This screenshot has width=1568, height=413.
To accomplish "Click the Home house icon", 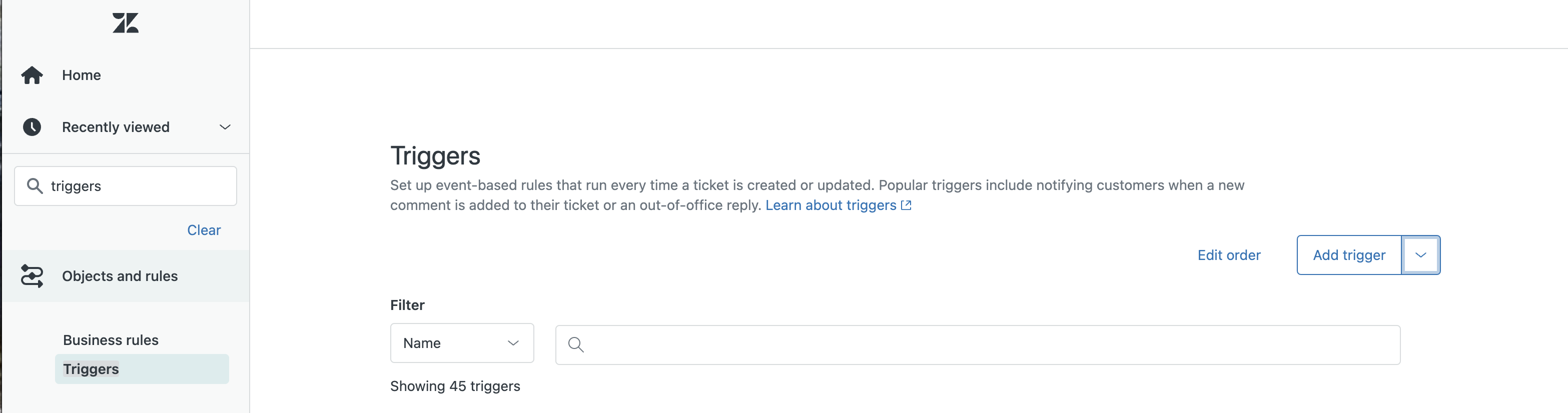I will click(32, 75).
